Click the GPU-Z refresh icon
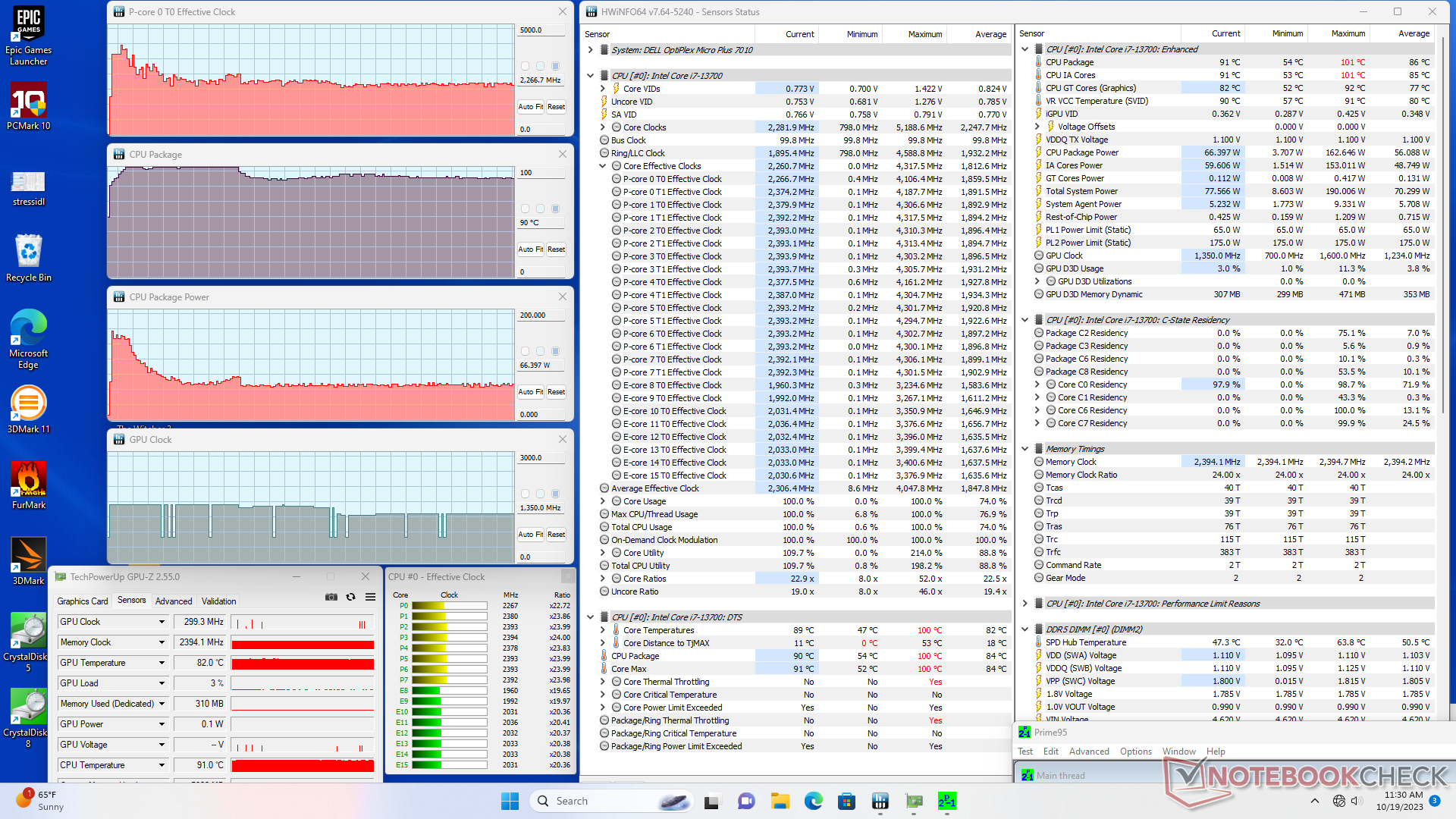Viewport: 1456px width, 819px height. coord(350,597)
